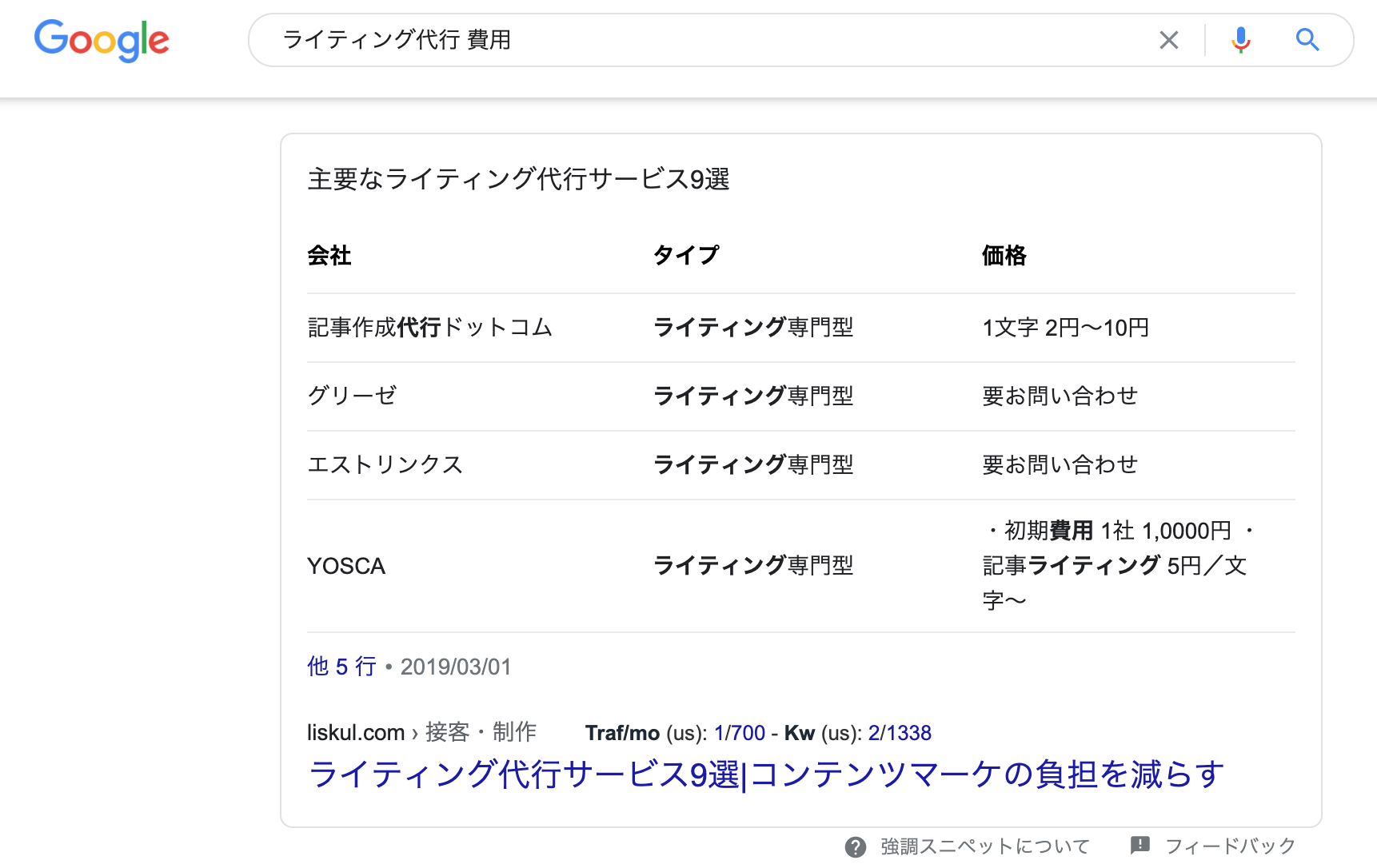Expand the 他 5 行 rows link
This screenshot has height=868, width=1377.
click(x=341, y=667)
